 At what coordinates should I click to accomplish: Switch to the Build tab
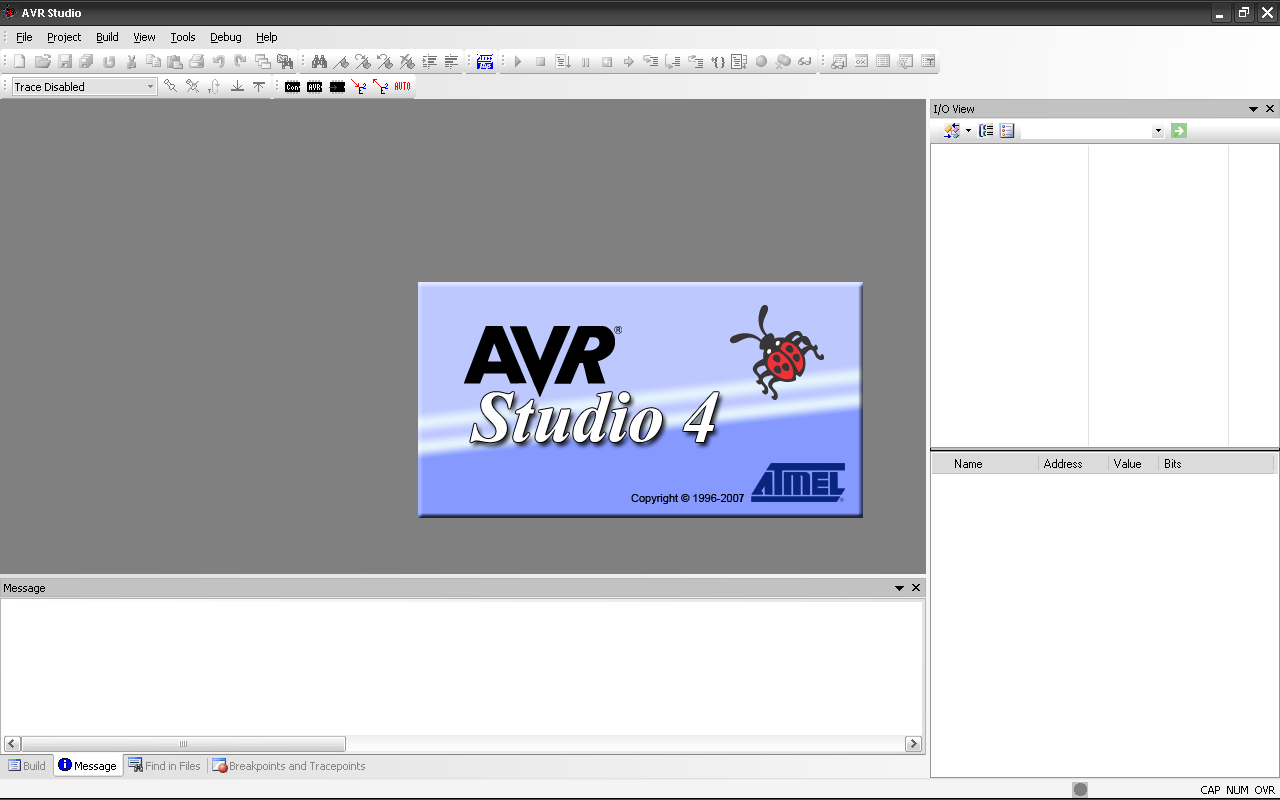point(27,766)
